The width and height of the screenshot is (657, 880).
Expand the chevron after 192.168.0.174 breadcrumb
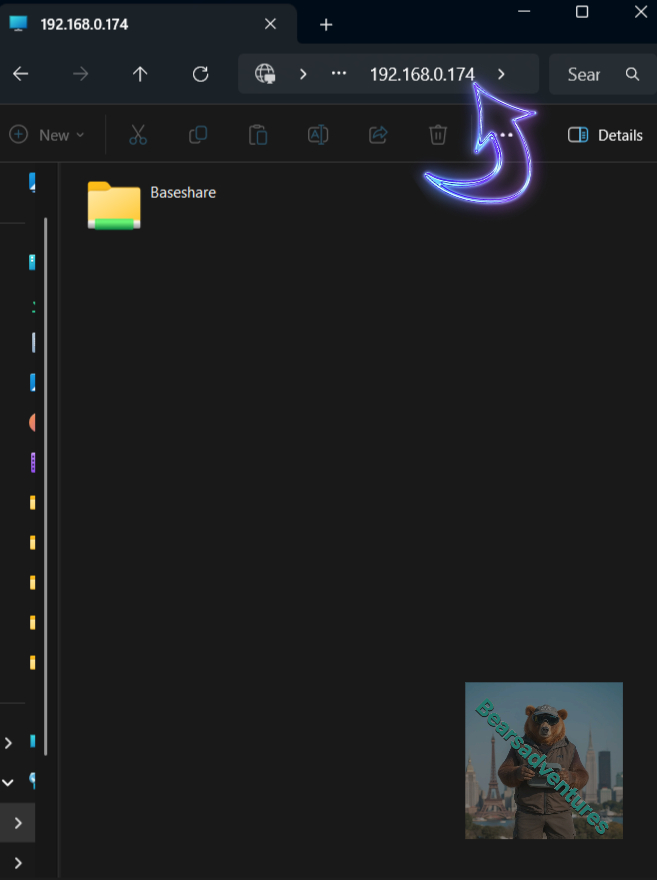(501, 74)
